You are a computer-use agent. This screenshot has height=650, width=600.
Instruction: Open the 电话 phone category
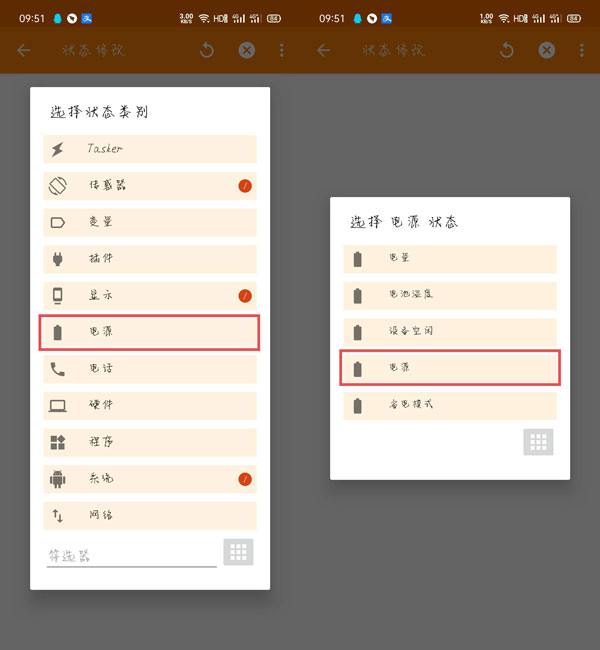coord(150,369)
